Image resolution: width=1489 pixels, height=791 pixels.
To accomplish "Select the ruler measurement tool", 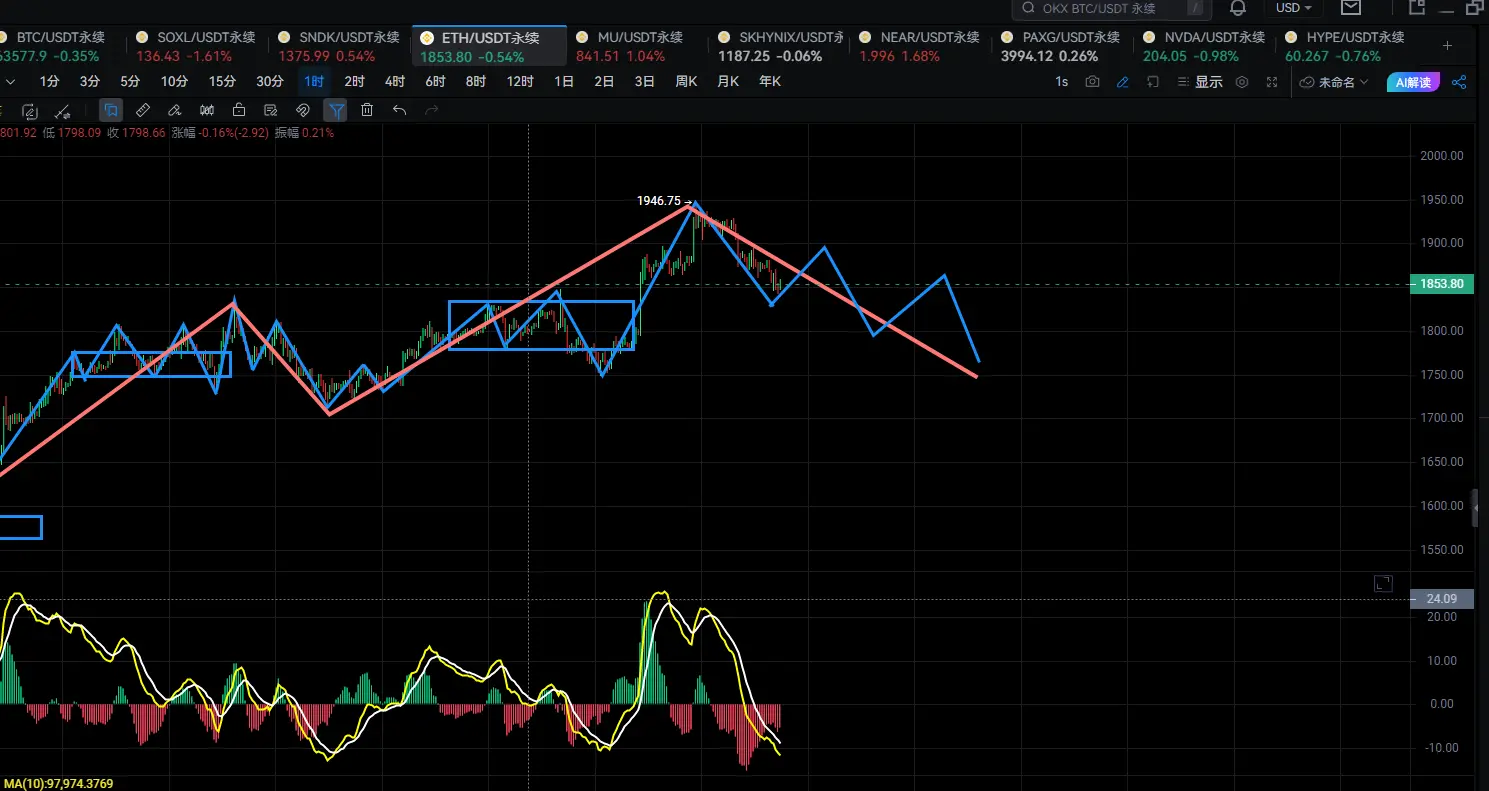I will tap(143, 111).
